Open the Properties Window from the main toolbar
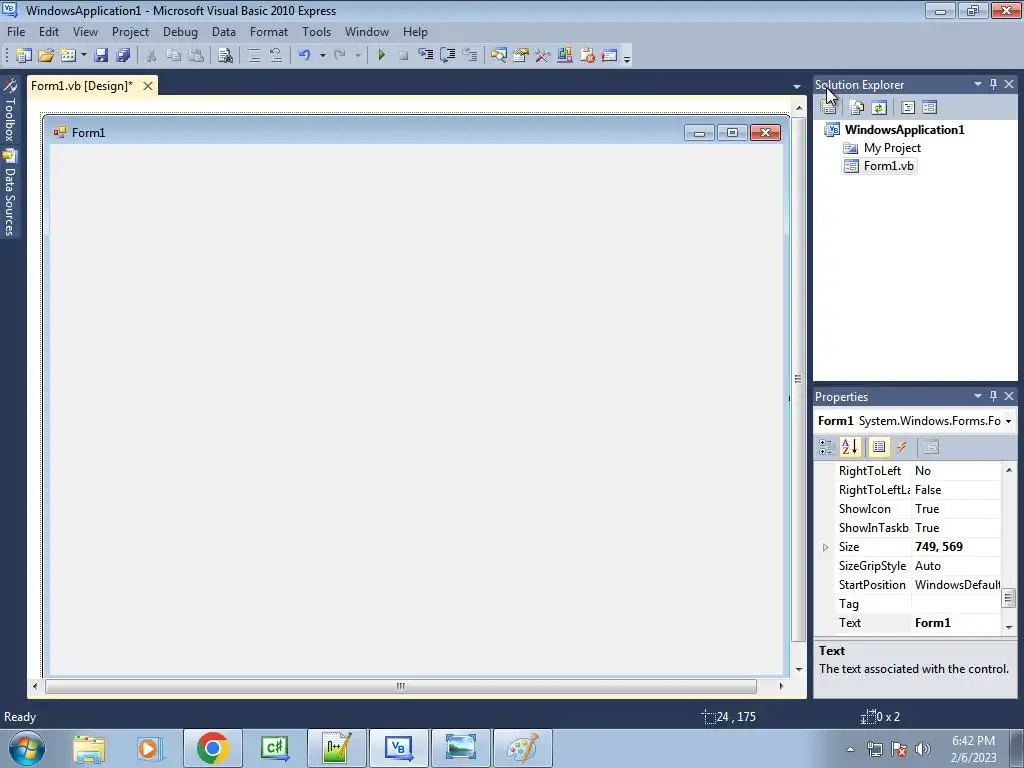 click(520, 56)
